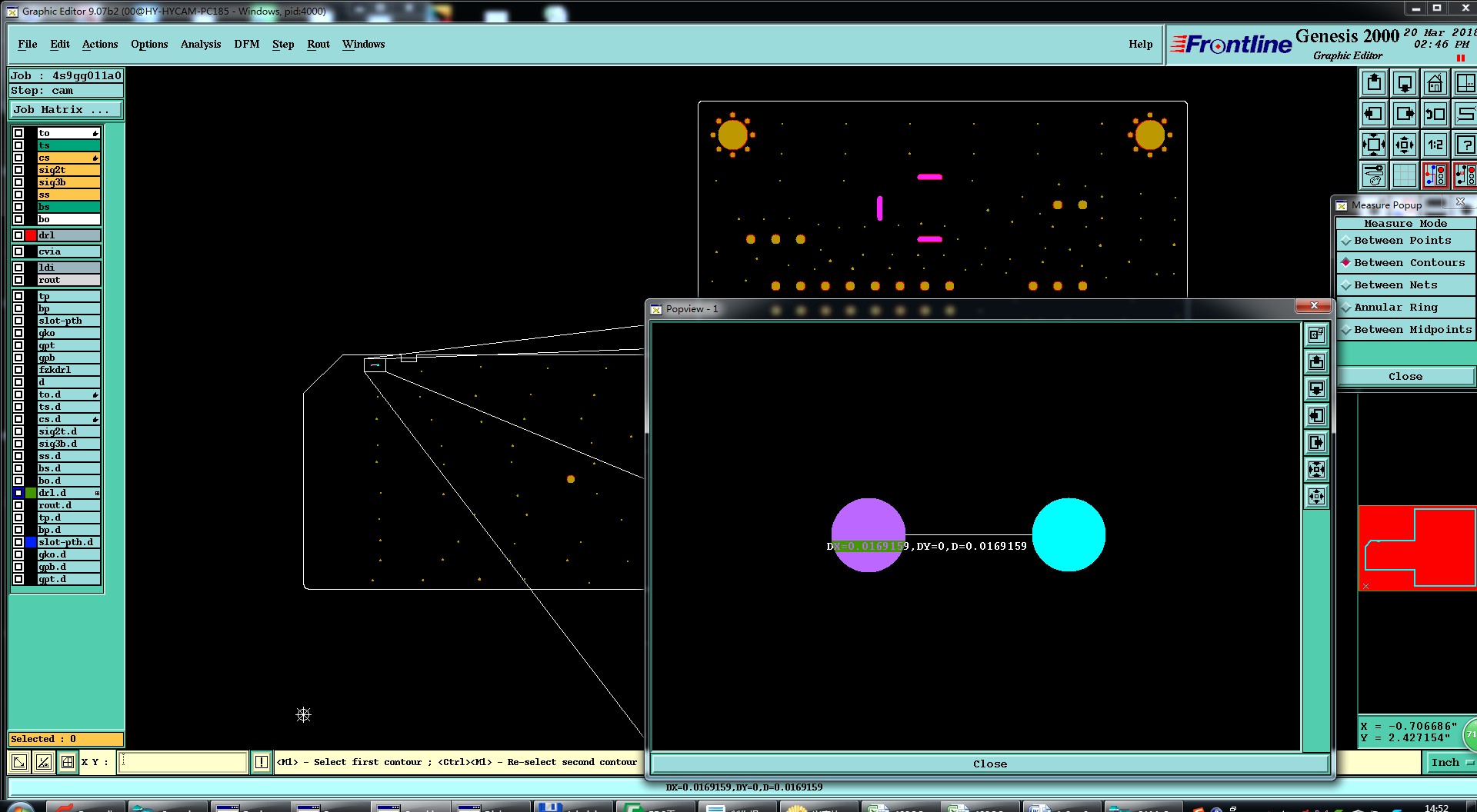Open the Step menu
This screenshot has width=1477, height=812.
coord(283,44)
